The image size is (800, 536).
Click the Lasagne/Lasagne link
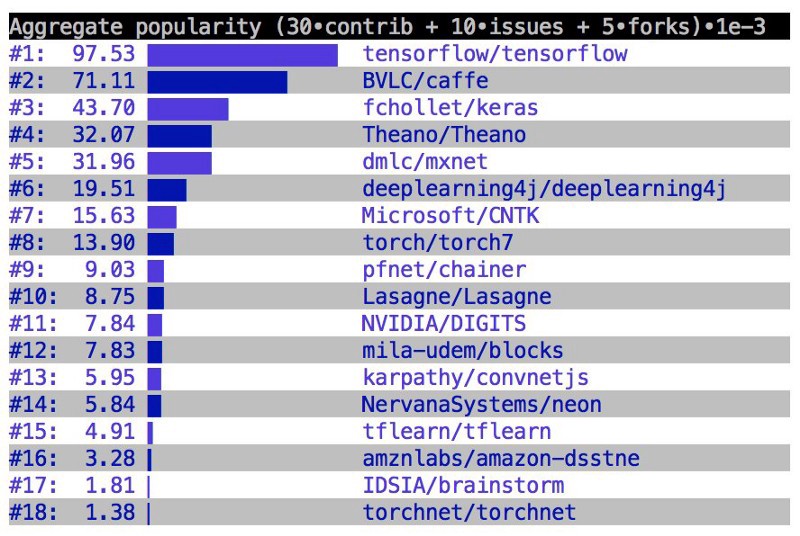[457, 297]
